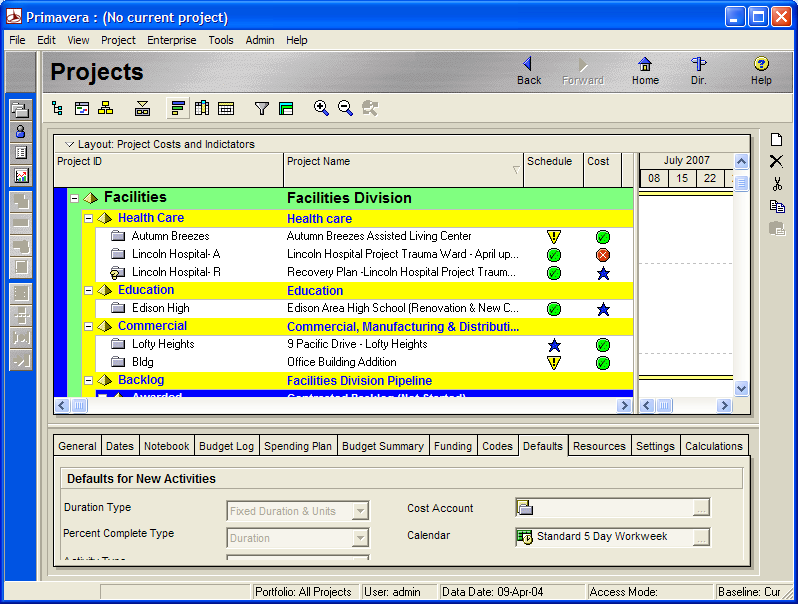Click the Gantt pane scroll up arrow
798x604 pixels.
742,161
